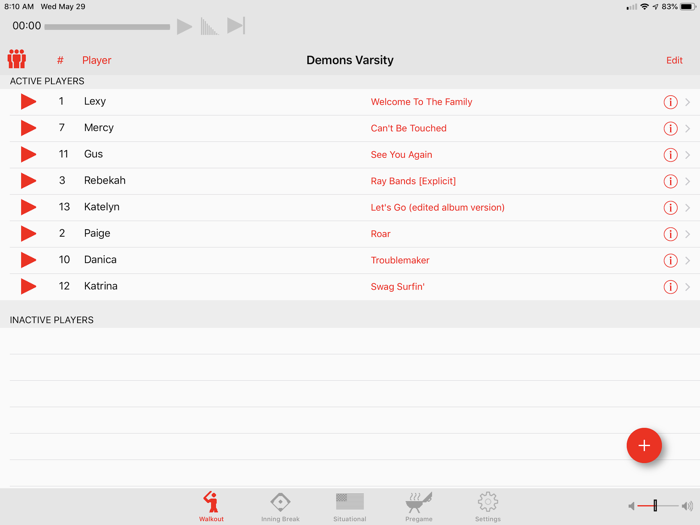The height and width of the screenshot is (525, 700).
Task: Select song Can't Be Touched
Action: point(408,128)
